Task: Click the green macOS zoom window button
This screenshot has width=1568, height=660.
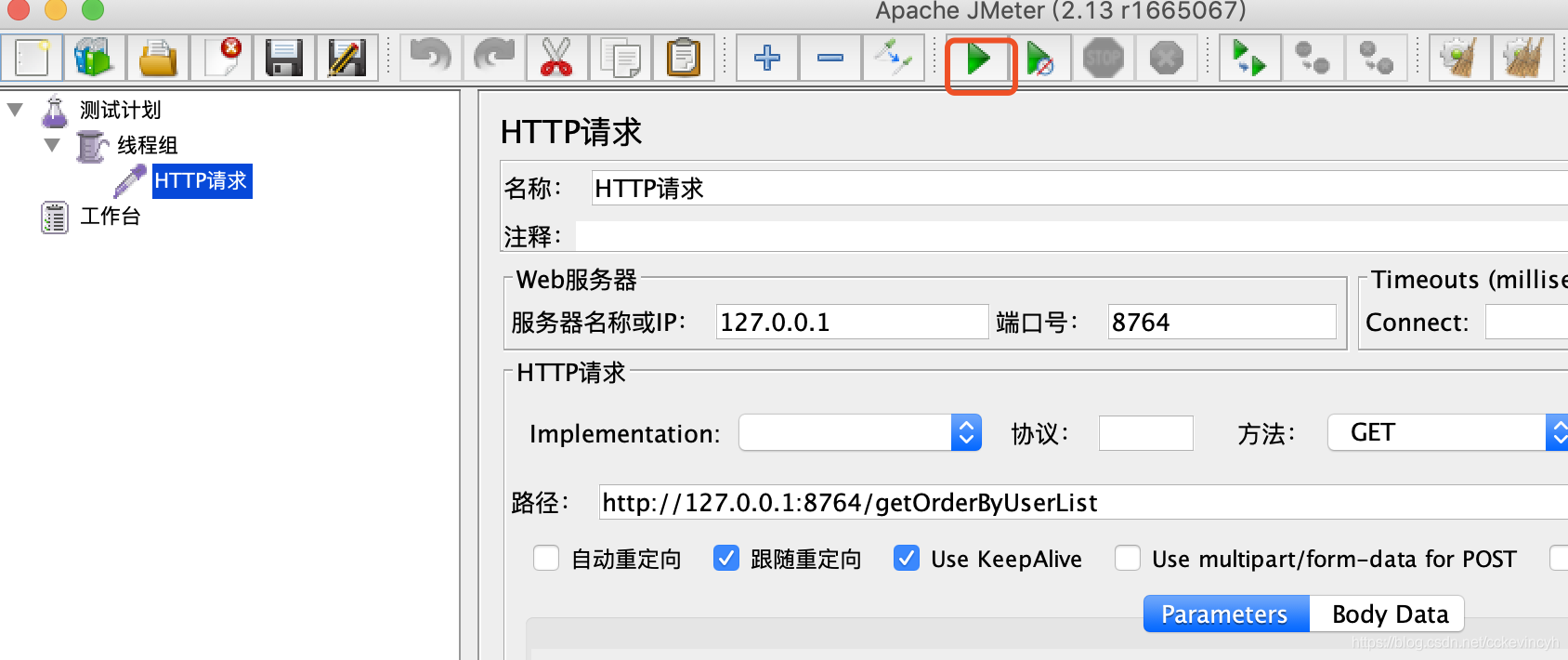Action: pyautogui.click(x=93, y=9)
